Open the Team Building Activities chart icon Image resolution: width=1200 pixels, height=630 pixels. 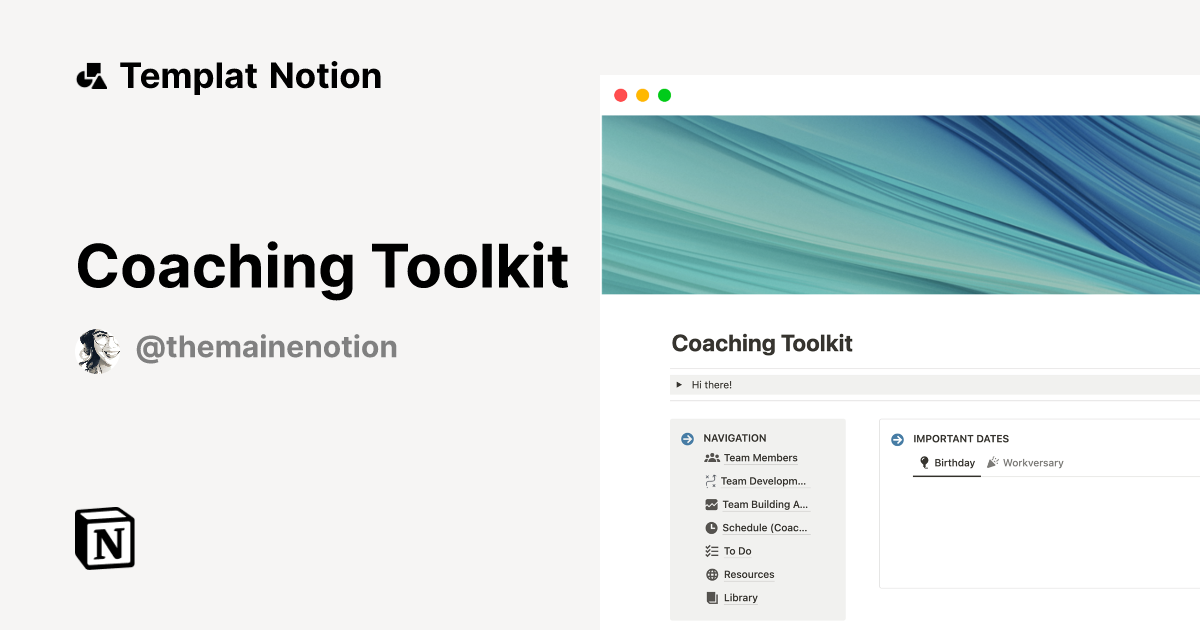tap(711, 504)
